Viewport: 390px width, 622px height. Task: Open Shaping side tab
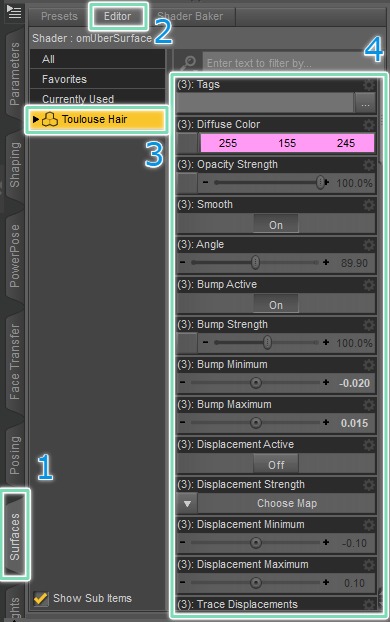pyautogui.click(x=15, y=165)
